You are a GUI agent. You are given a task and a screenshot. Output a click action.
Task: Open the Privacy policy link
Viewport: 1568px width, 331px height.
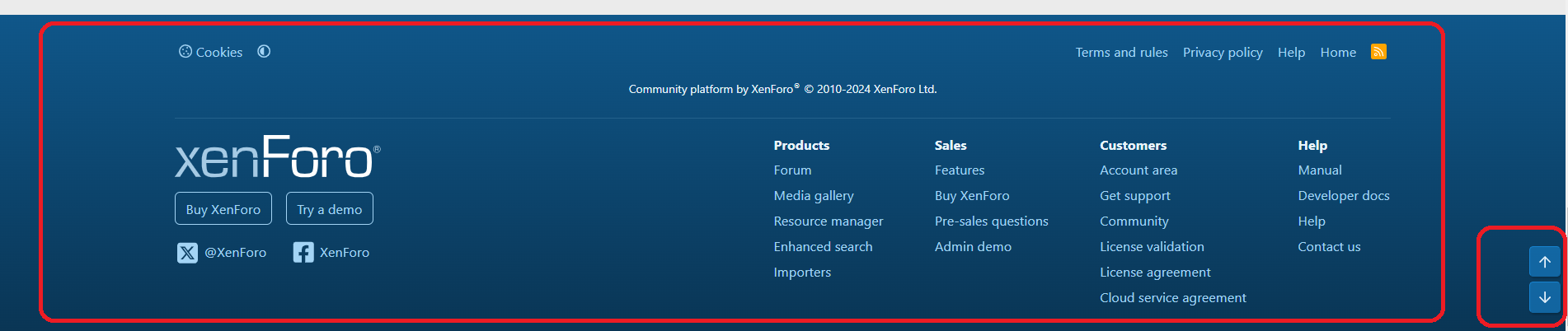pos(1223,52)
